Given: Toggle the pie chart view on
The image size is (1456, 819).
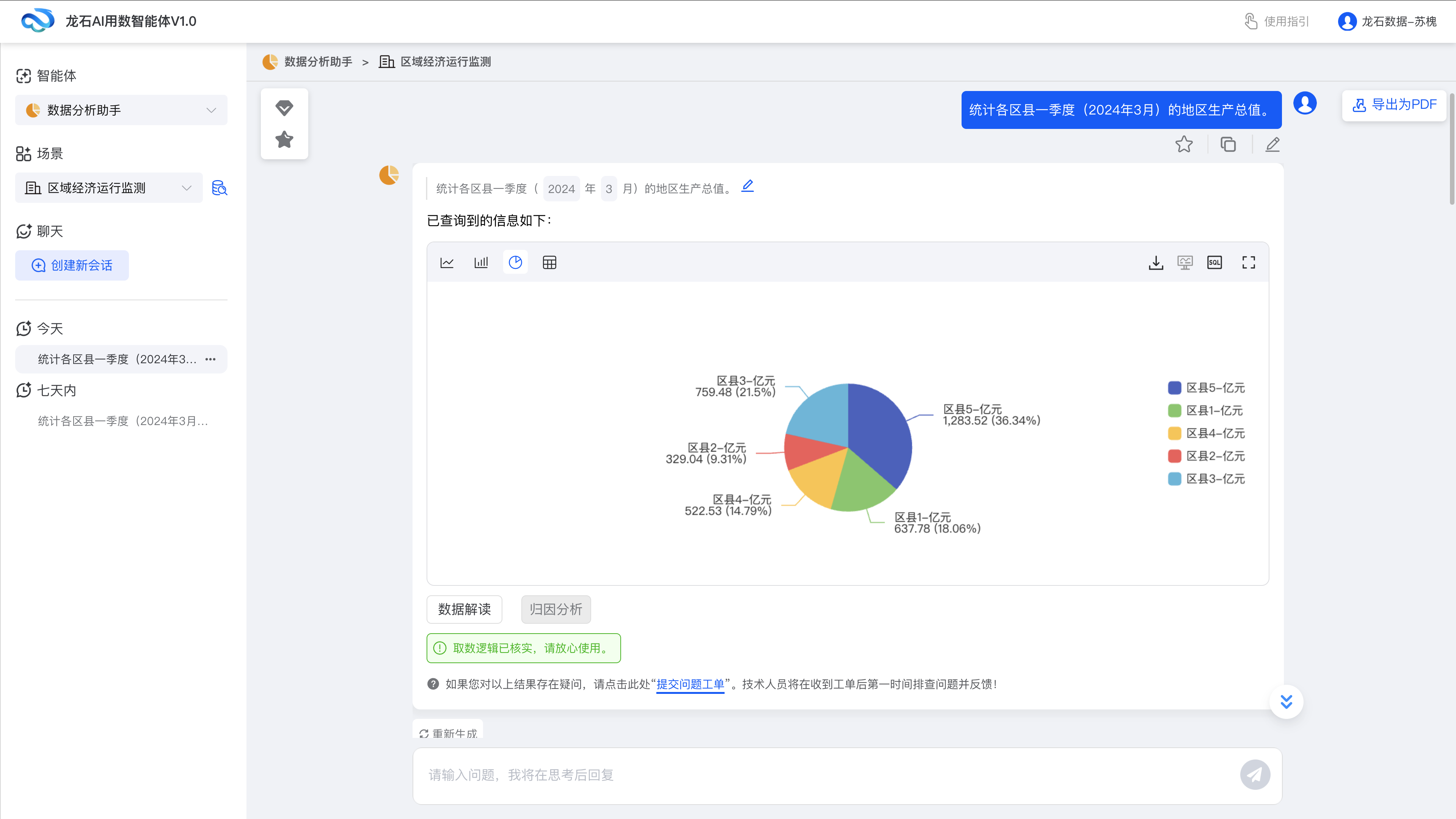Looking at the screenshot, I should (515, 262).
